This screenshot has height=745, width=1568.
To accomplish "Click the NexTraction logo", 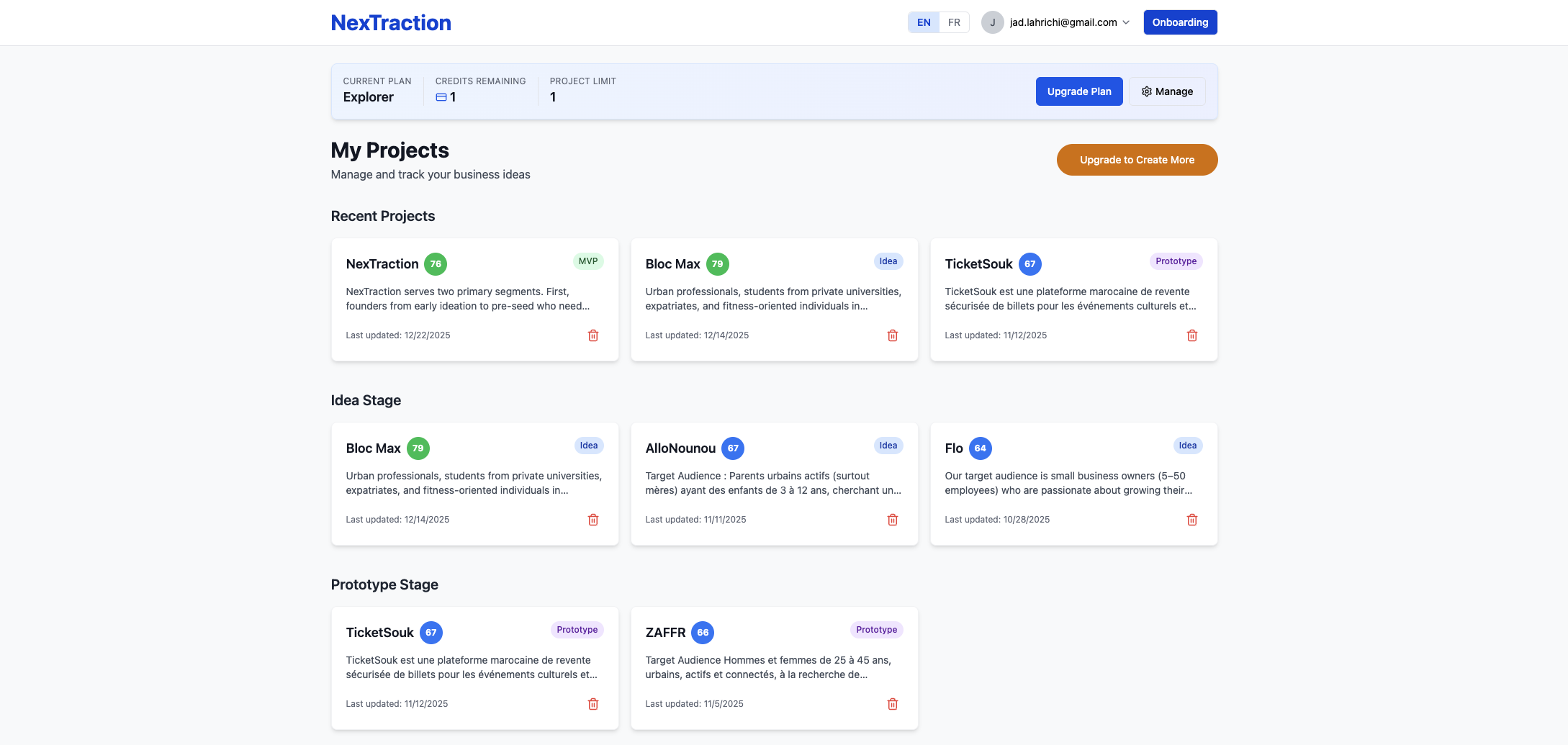I will 391,22.
